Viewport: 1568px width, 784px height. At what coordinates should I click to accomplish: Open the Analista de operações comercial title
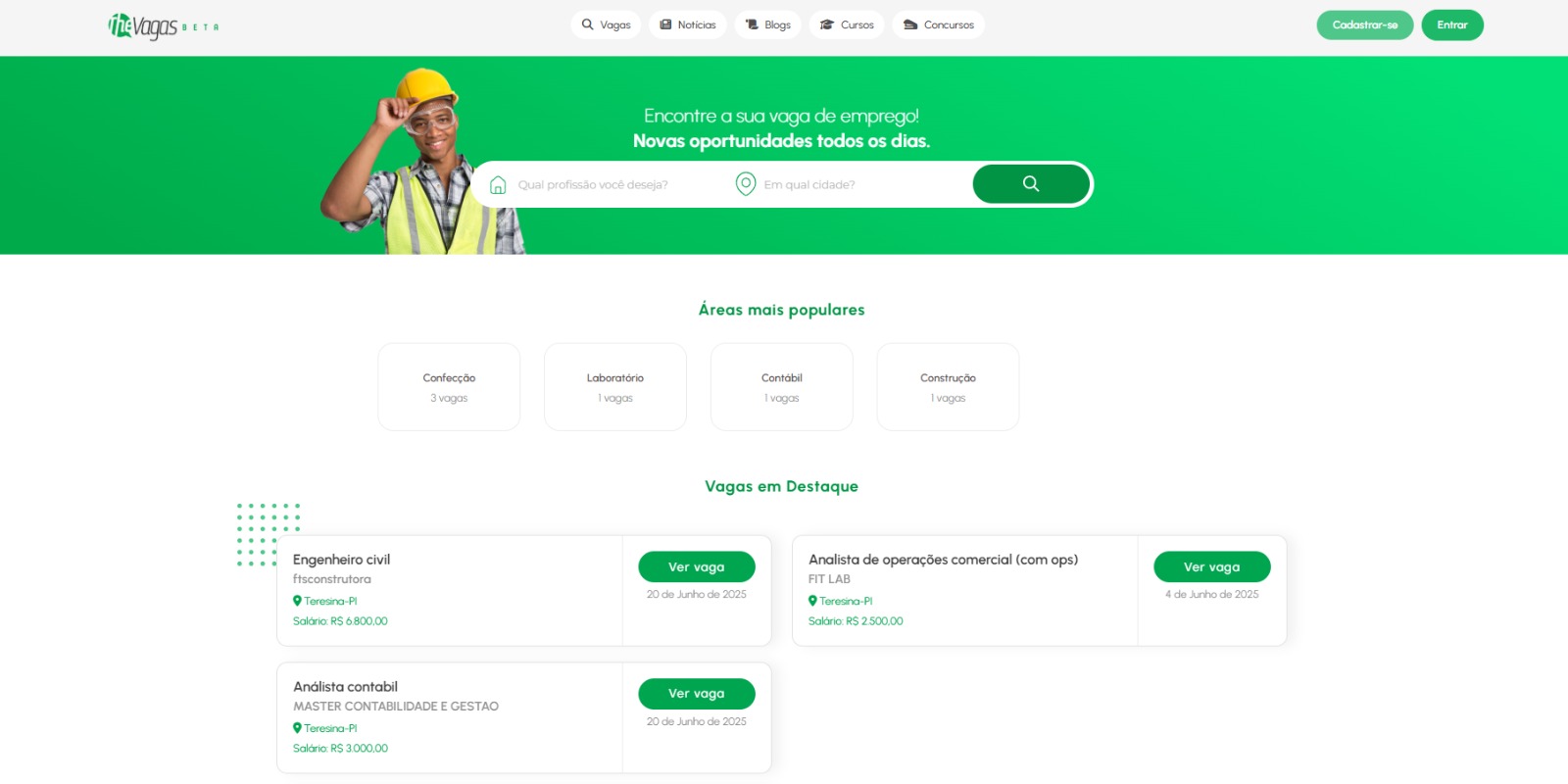click(x=943, y=560)
